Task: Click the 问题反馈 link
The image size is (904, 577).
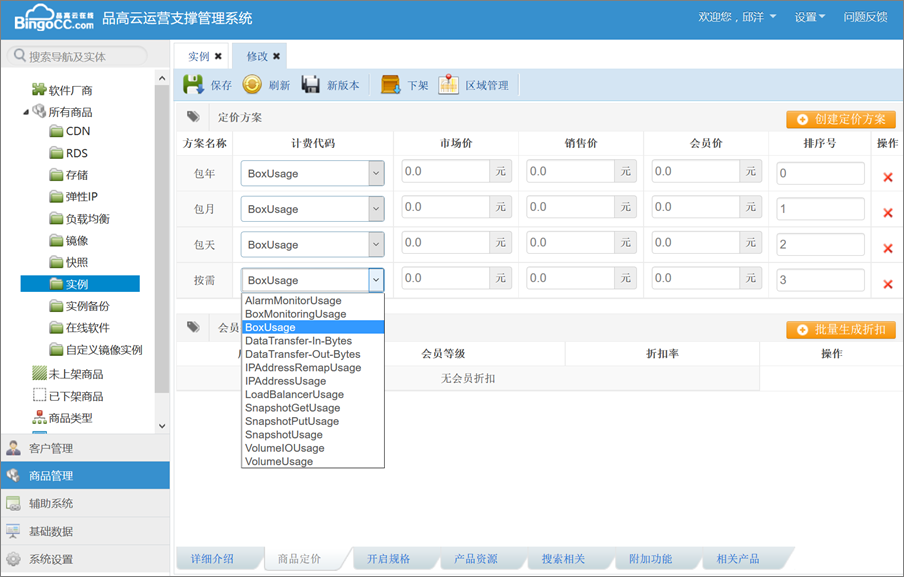Action: 865,17
